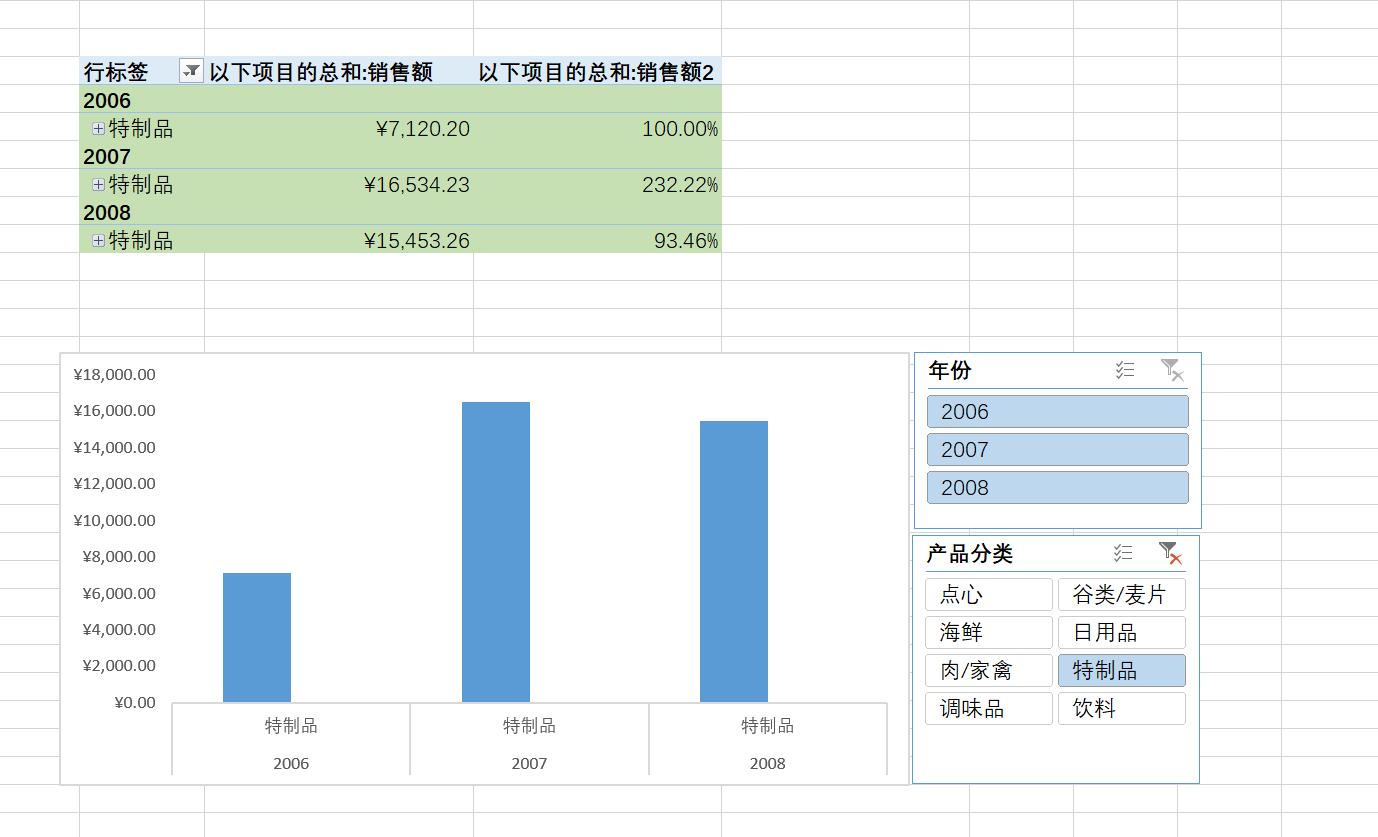Select 饮料 in the 产品分类 slicer
Viewport: 1378px width, 837px height.
coord(1122,709)
